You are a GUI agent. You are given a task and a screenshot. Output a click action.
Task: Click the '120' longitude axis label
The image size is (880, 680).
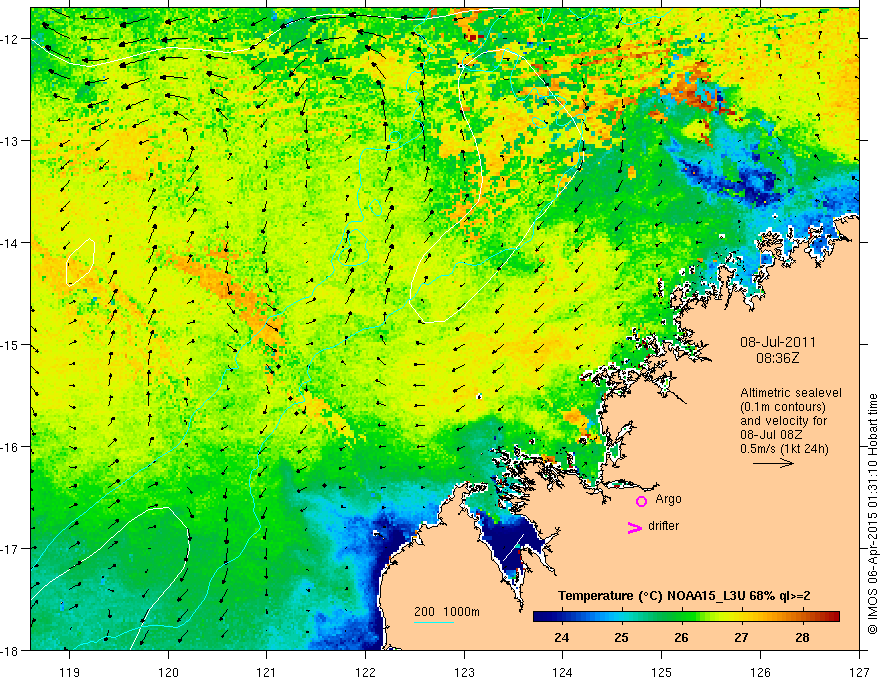pos(168,672)
